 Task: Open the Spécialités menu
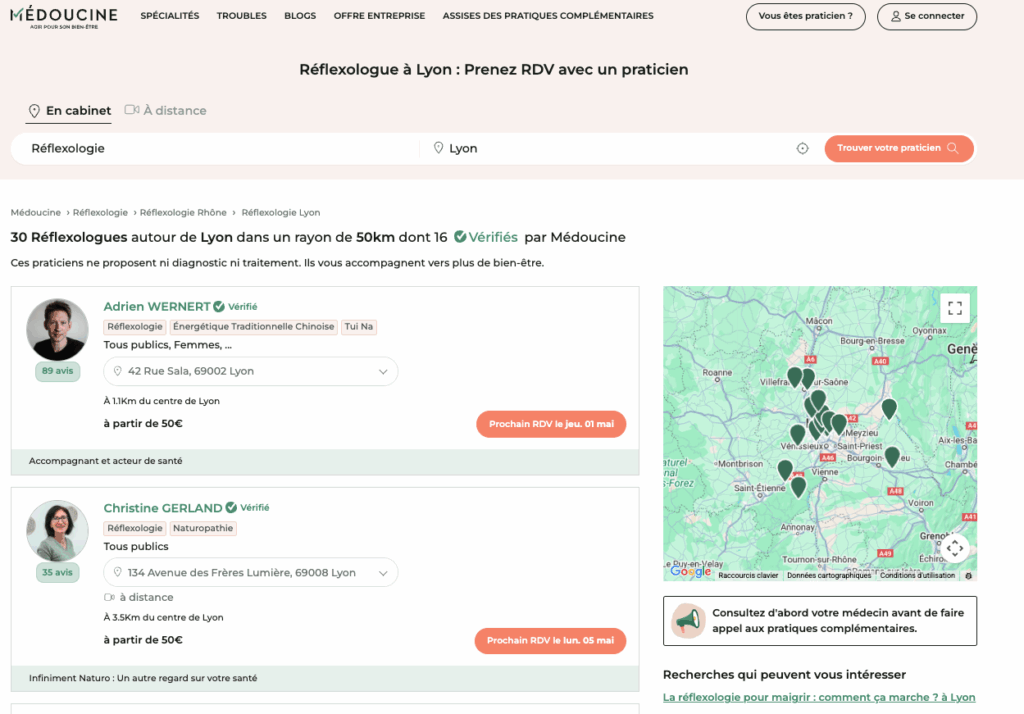click(170, 16)
